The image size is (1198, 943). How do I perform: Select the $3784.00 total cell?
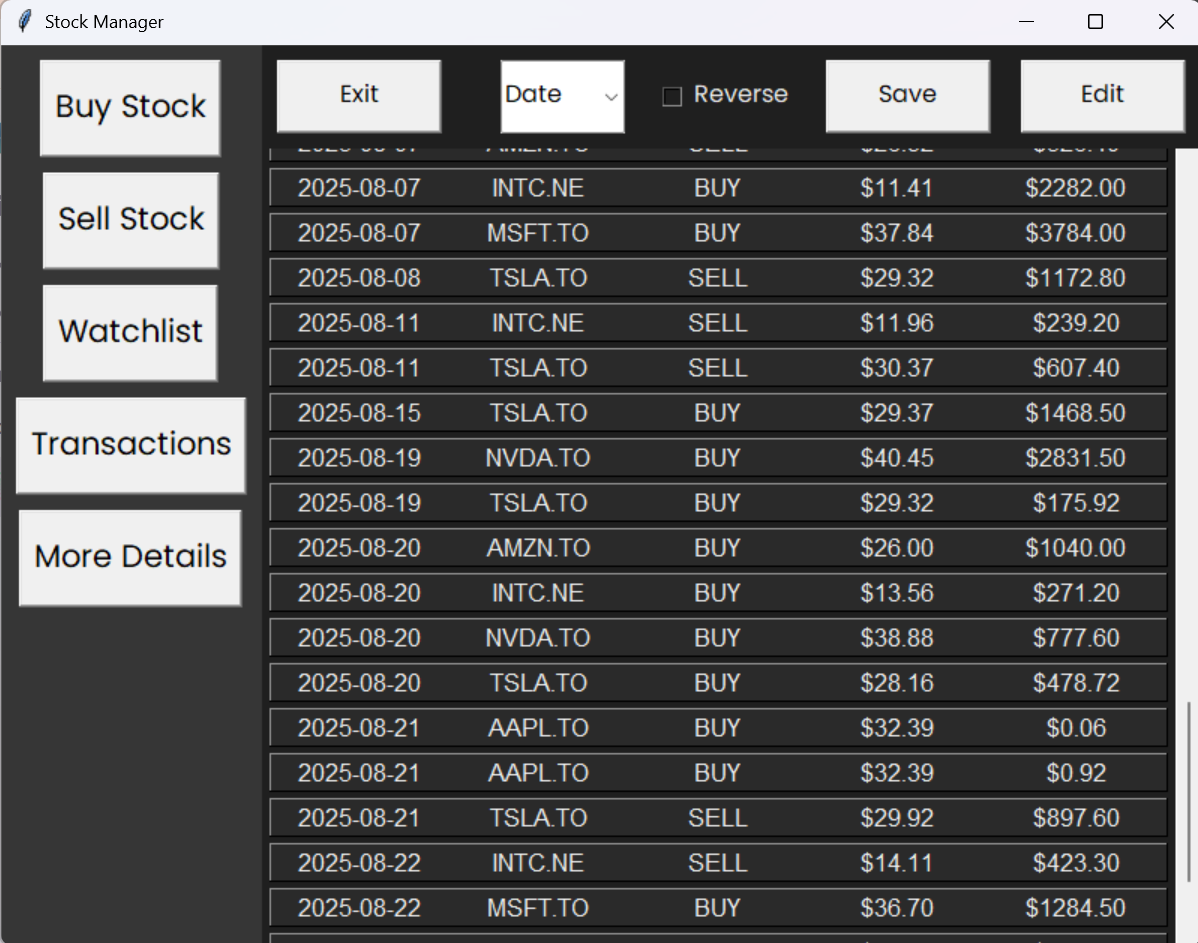(x=1076, y=233)
